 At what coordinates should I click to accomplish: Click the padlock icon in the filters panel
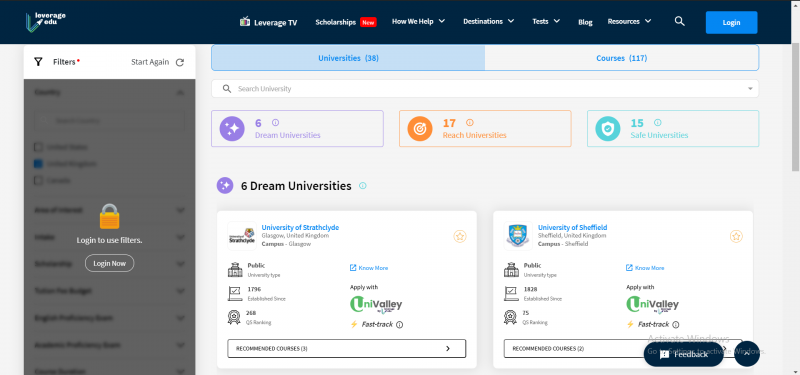pyautogui.click(x=109, y=216)
